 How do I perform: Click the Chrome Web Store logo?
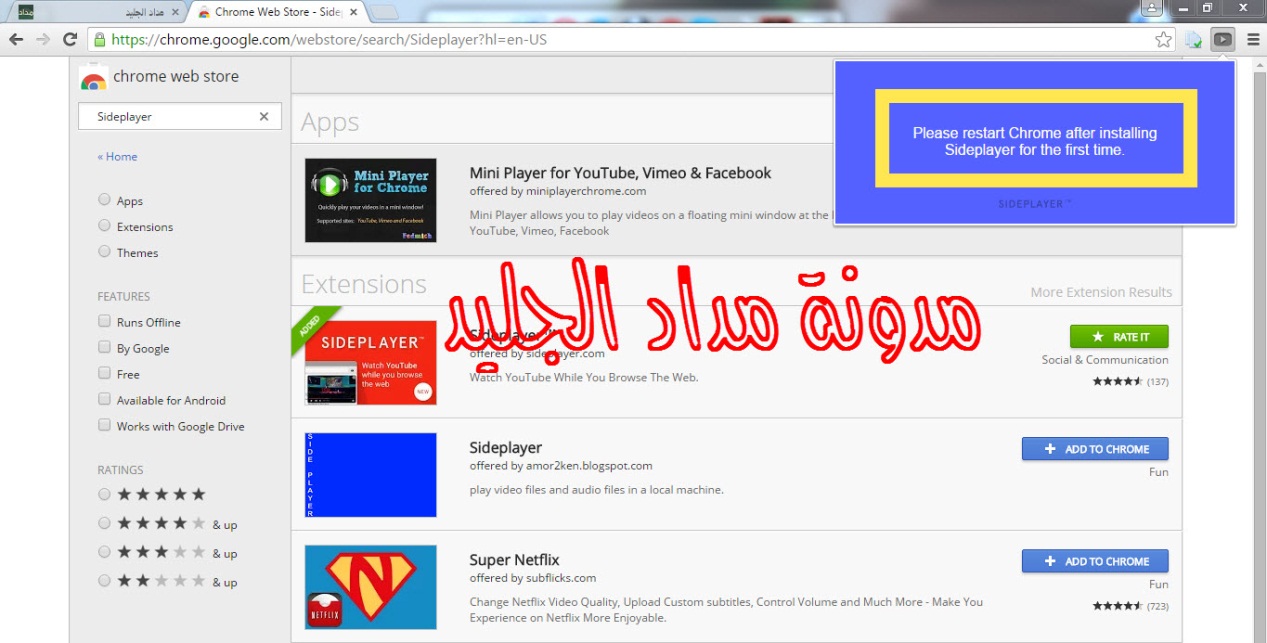pos(93,78)
